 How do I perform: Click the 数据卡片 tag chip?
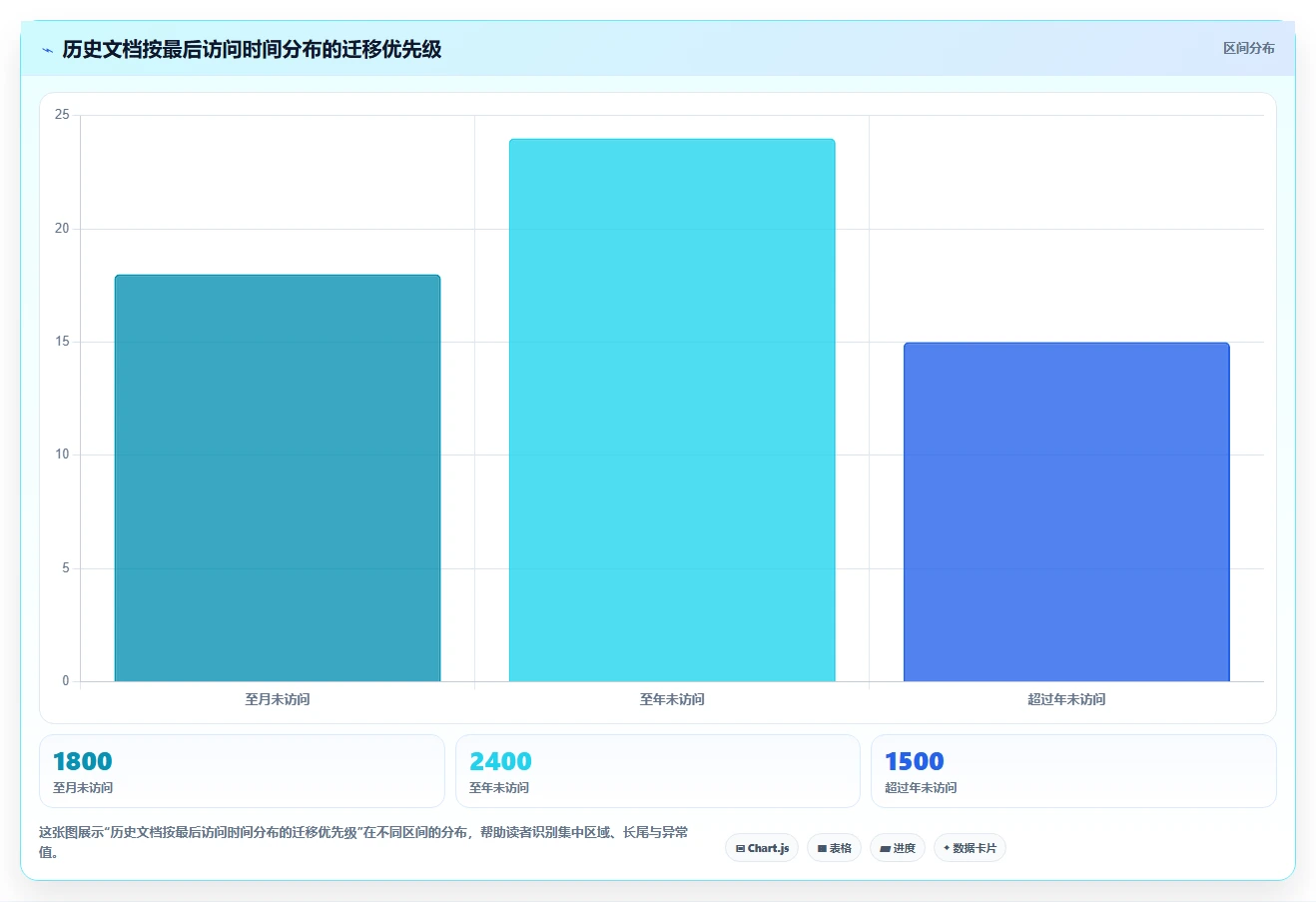coord(970,848)
